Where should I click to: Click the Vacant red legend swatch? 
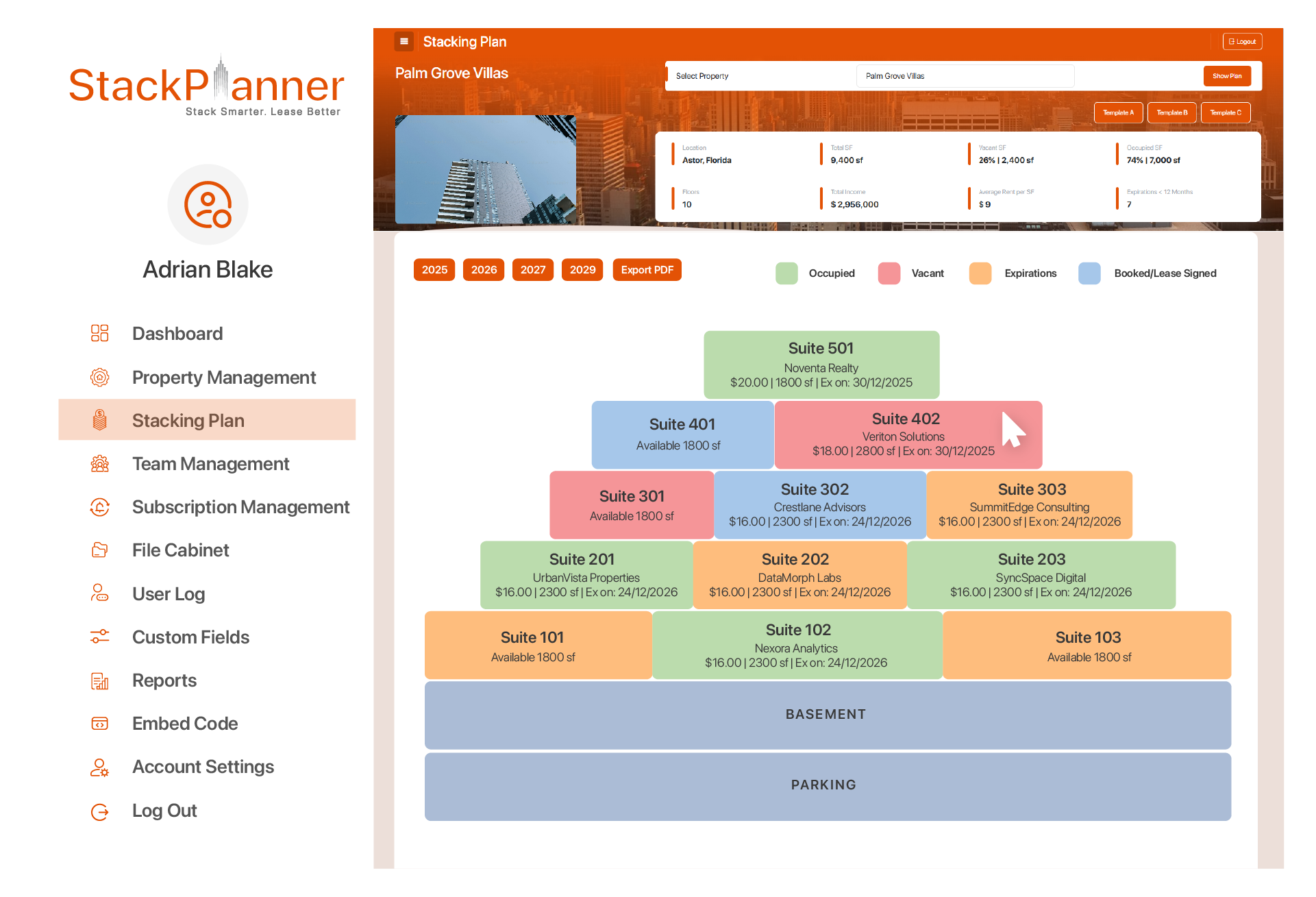[889, 273]
